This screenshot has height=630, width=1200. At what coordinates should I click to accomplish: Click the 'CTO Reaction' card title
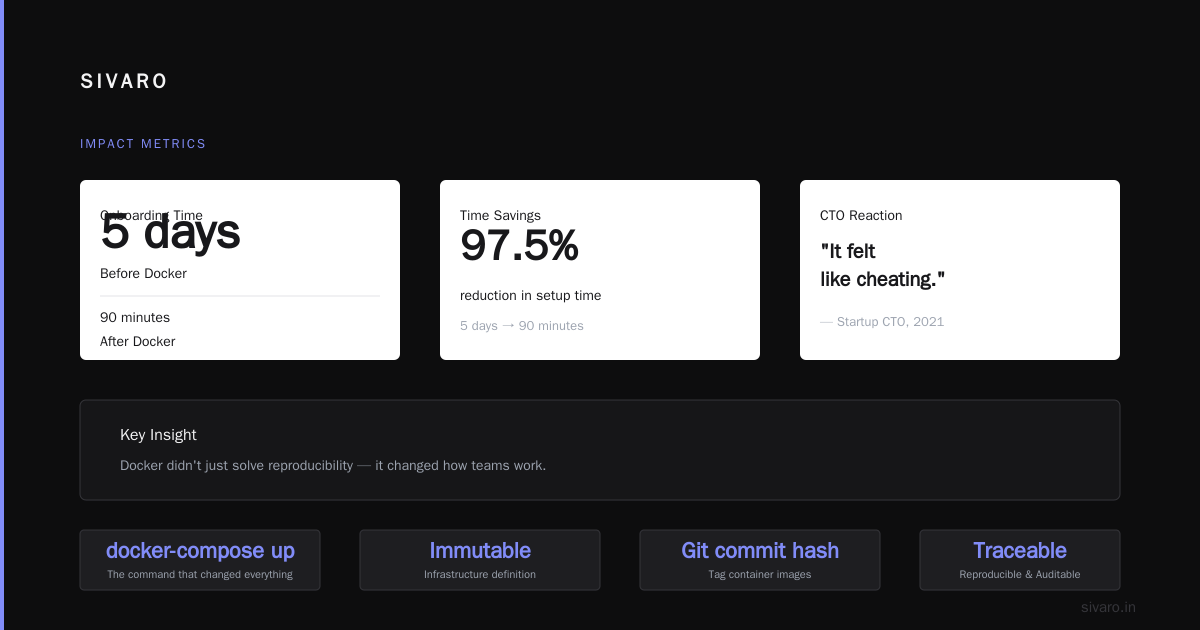861,215
